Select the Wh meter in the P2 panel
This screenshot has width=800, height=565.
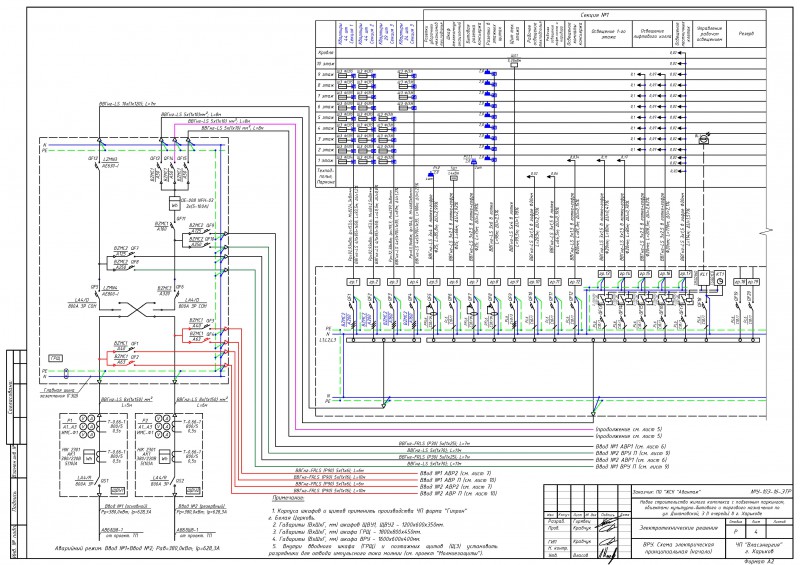click(164, 457)
